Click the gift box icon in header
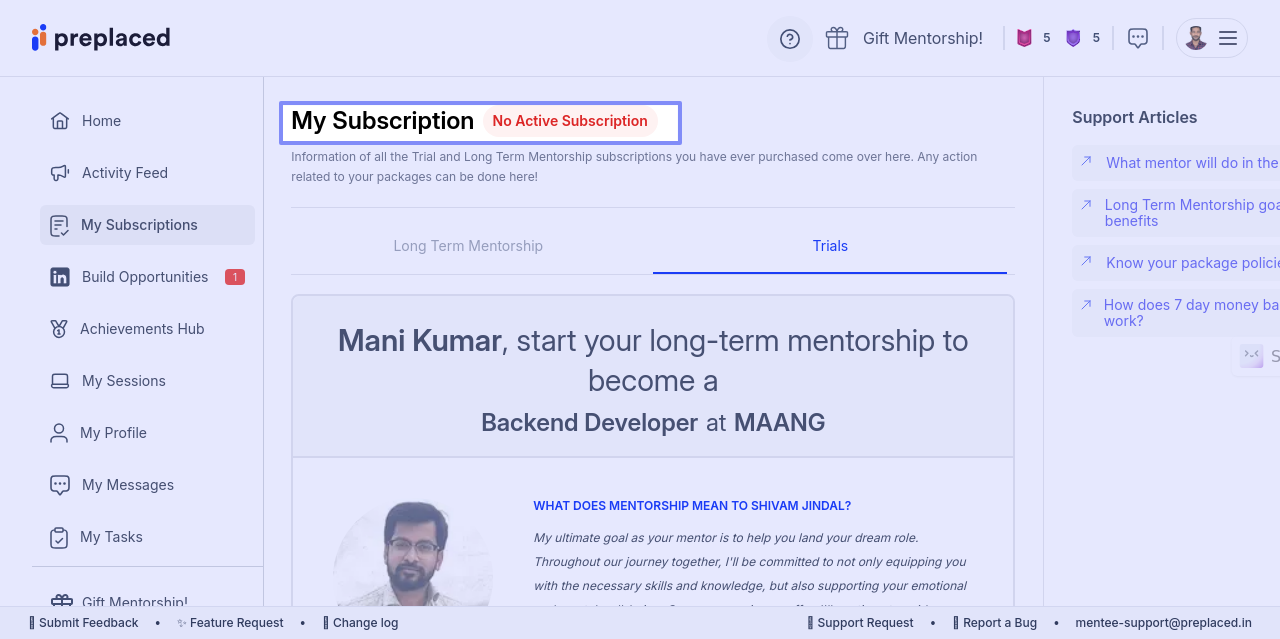The height and width of the screenshot is (639, 1280). pyautogui.click(x=837, y=38)
